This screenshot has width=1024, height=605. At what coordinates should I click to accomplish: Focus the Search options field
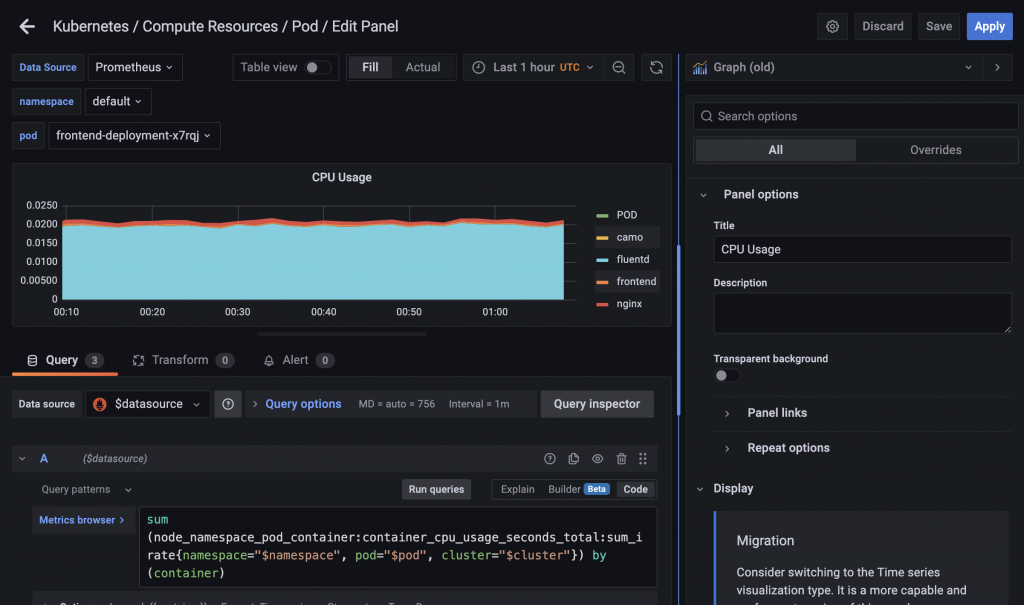(x=856, y=116)
